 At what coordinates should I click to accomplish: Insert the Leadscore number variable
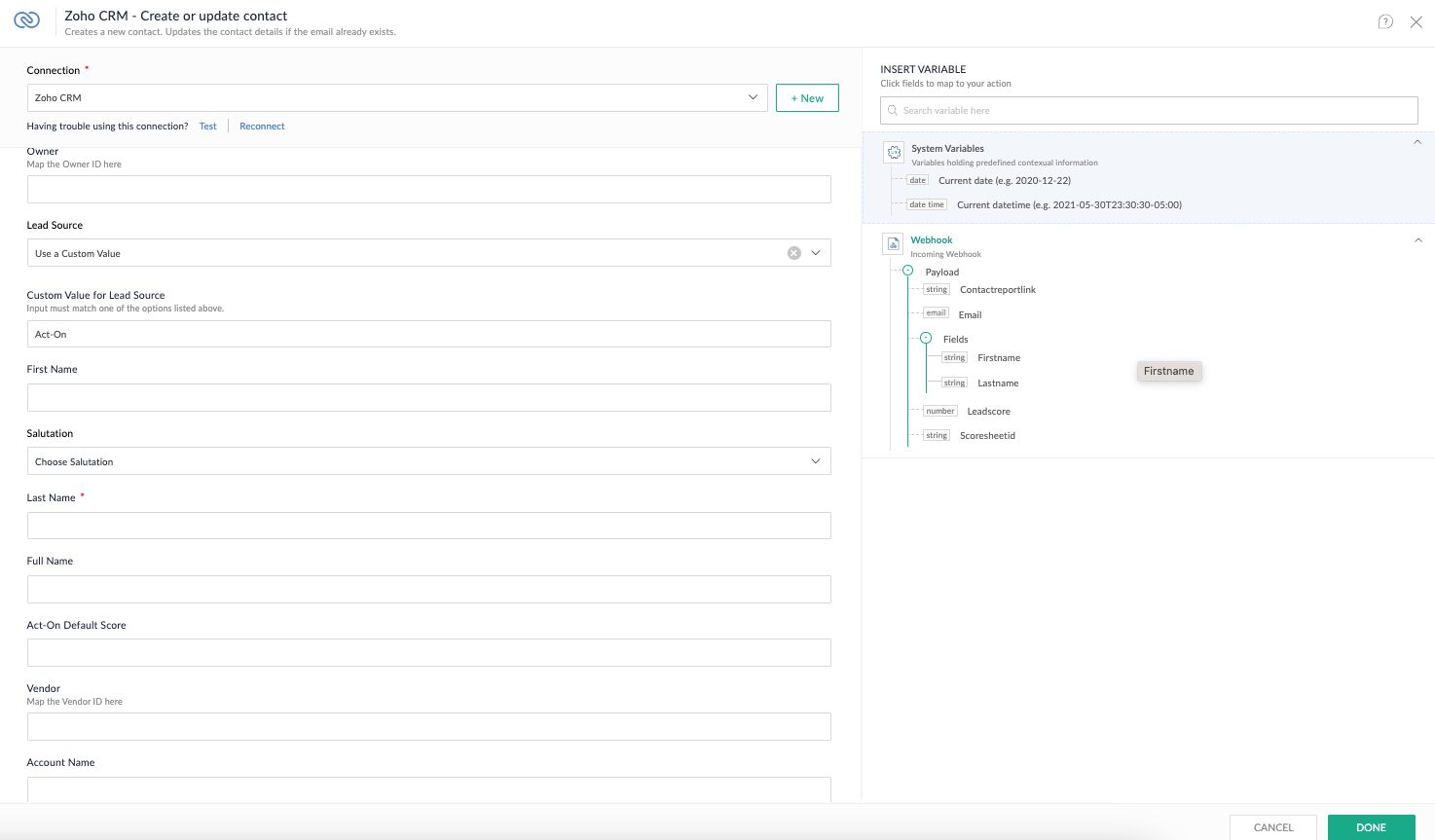coord(988,412)
